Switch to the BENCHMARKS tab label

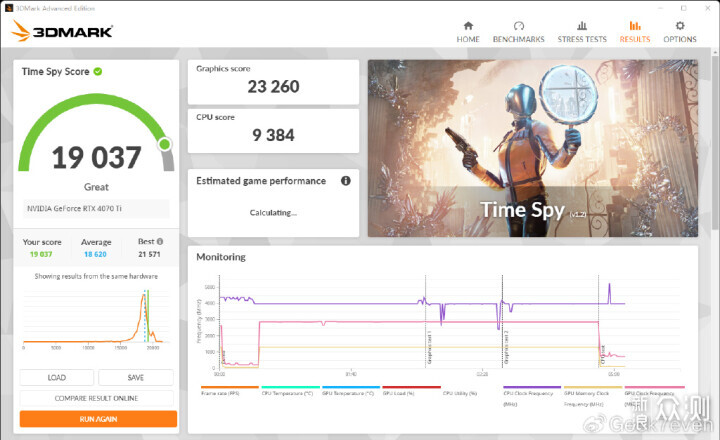518,39
